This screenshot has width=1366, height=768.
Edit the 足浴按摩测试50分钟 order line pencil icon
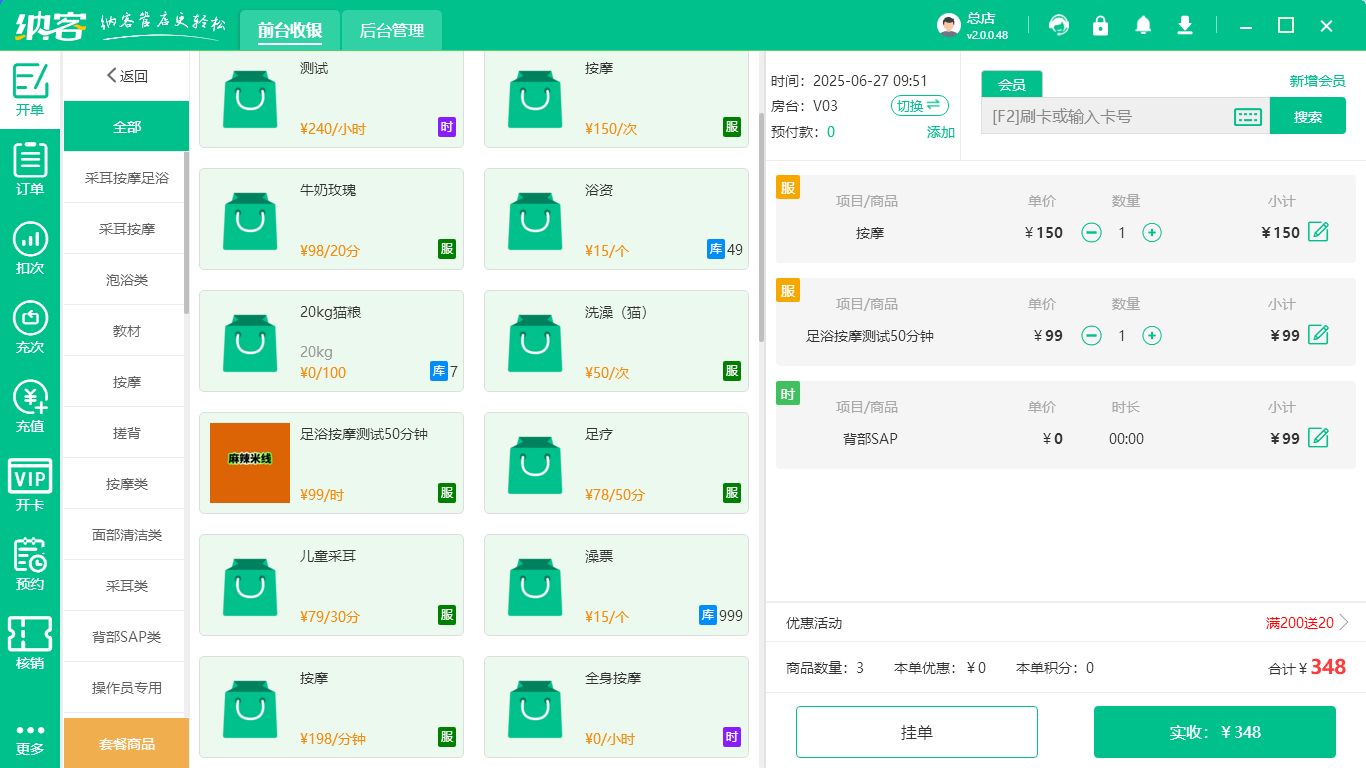1318,335
